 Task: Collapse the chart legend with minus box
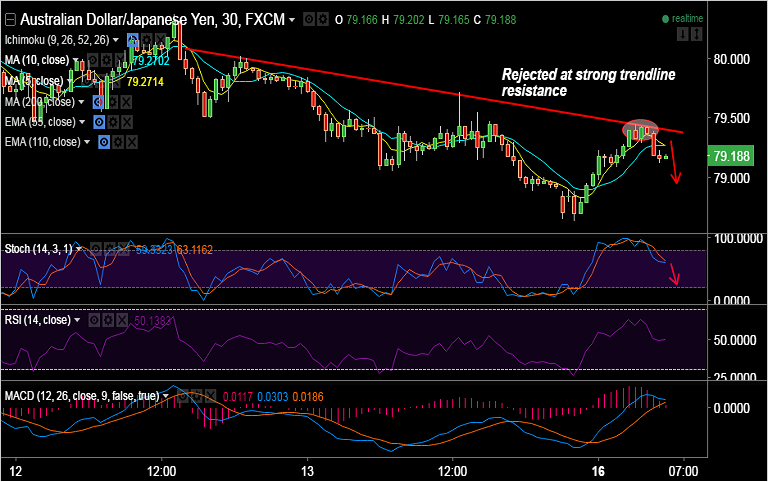pos(10,20)
